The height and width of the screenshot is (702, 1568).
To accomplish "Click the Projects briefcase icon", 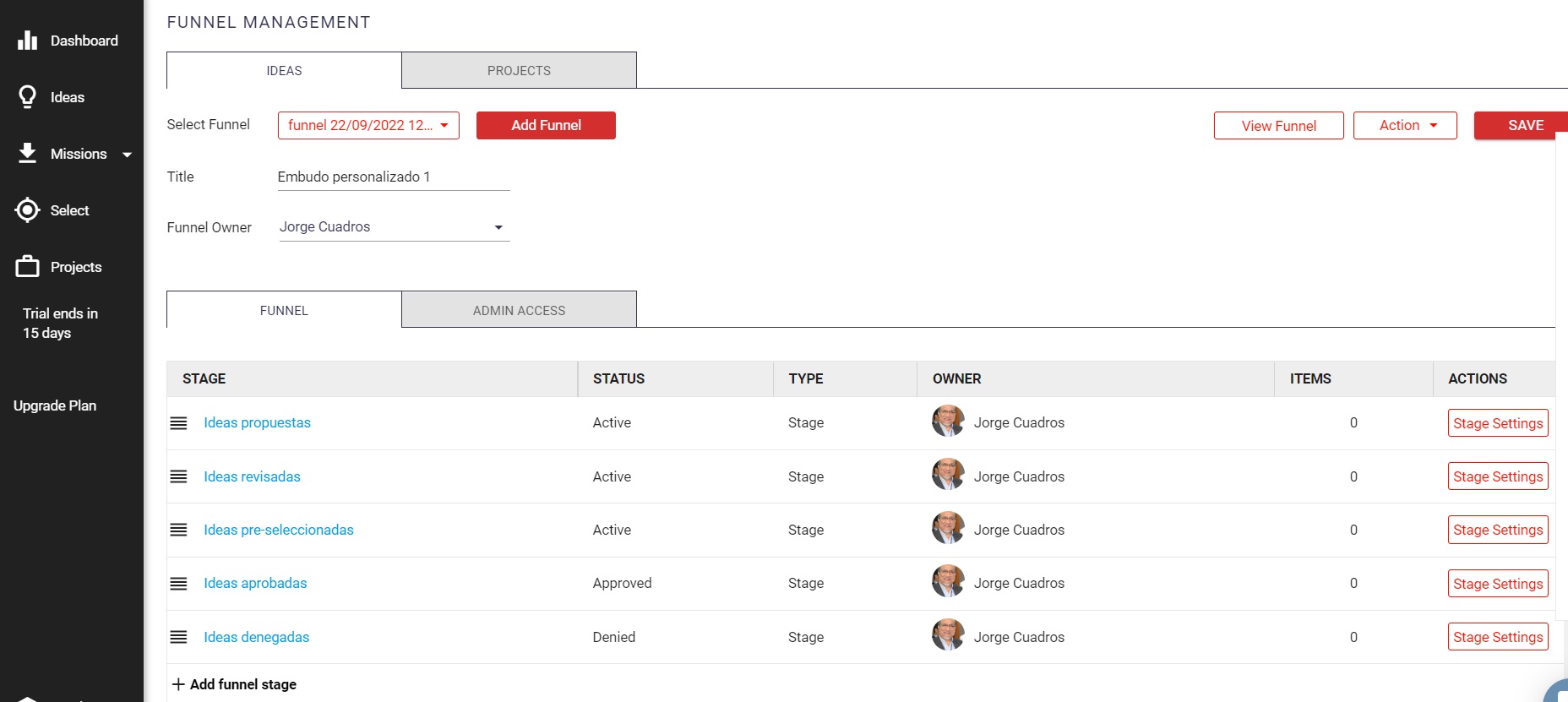I will click(27, 267).
